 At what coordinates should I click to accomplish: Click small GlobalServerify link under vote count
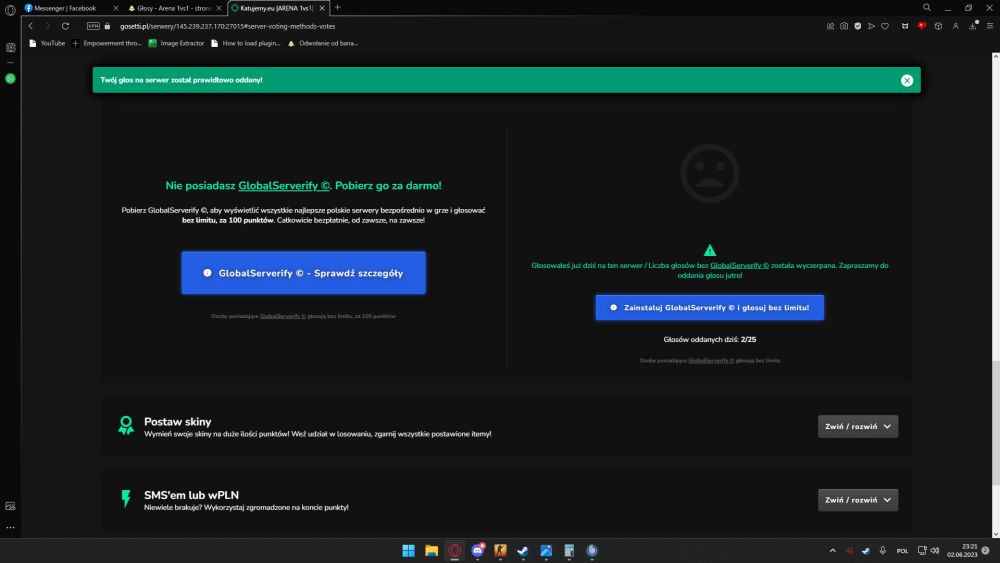tap(711, 361)
